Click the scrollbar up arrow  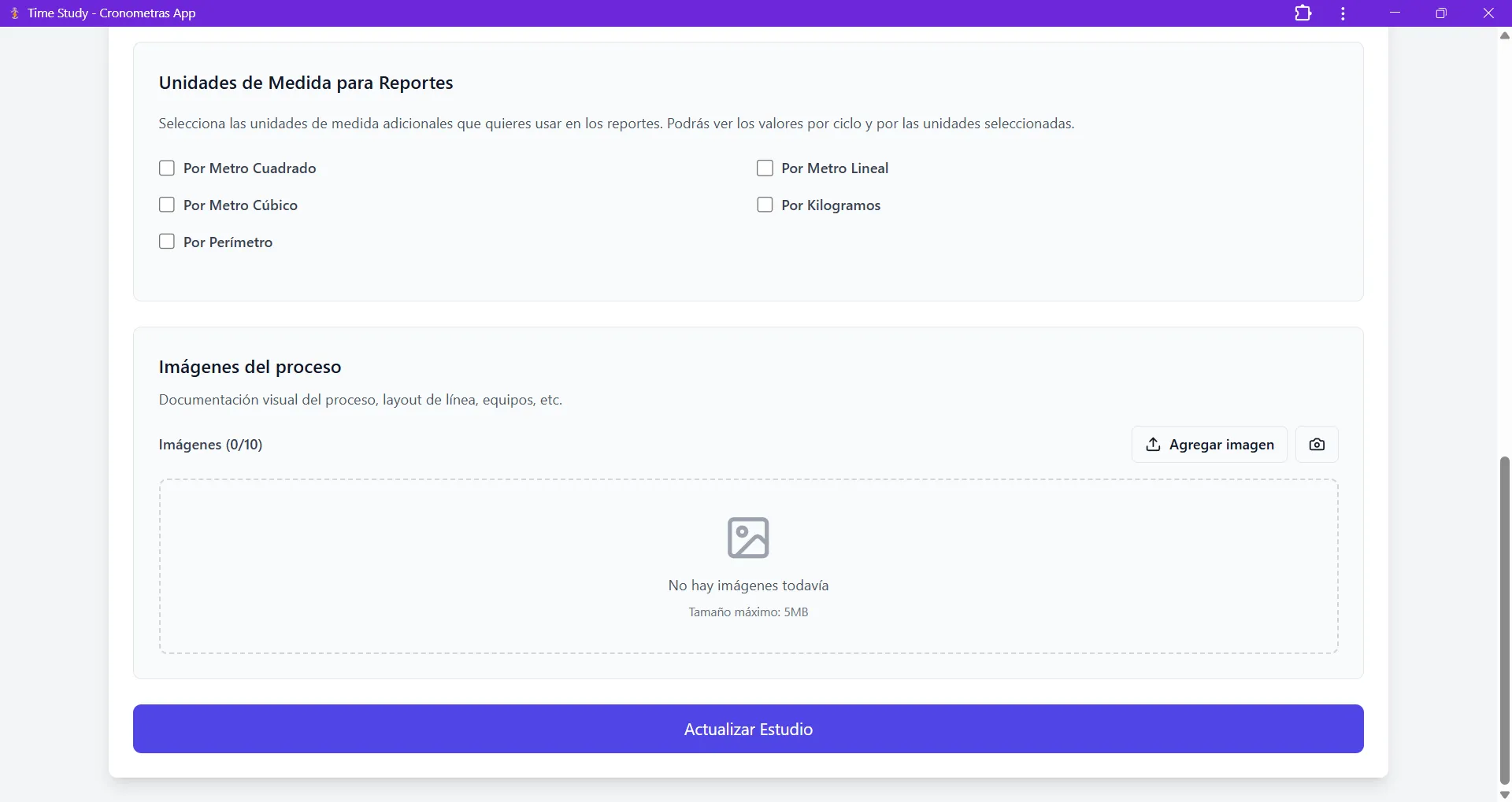pos(1505,36)
